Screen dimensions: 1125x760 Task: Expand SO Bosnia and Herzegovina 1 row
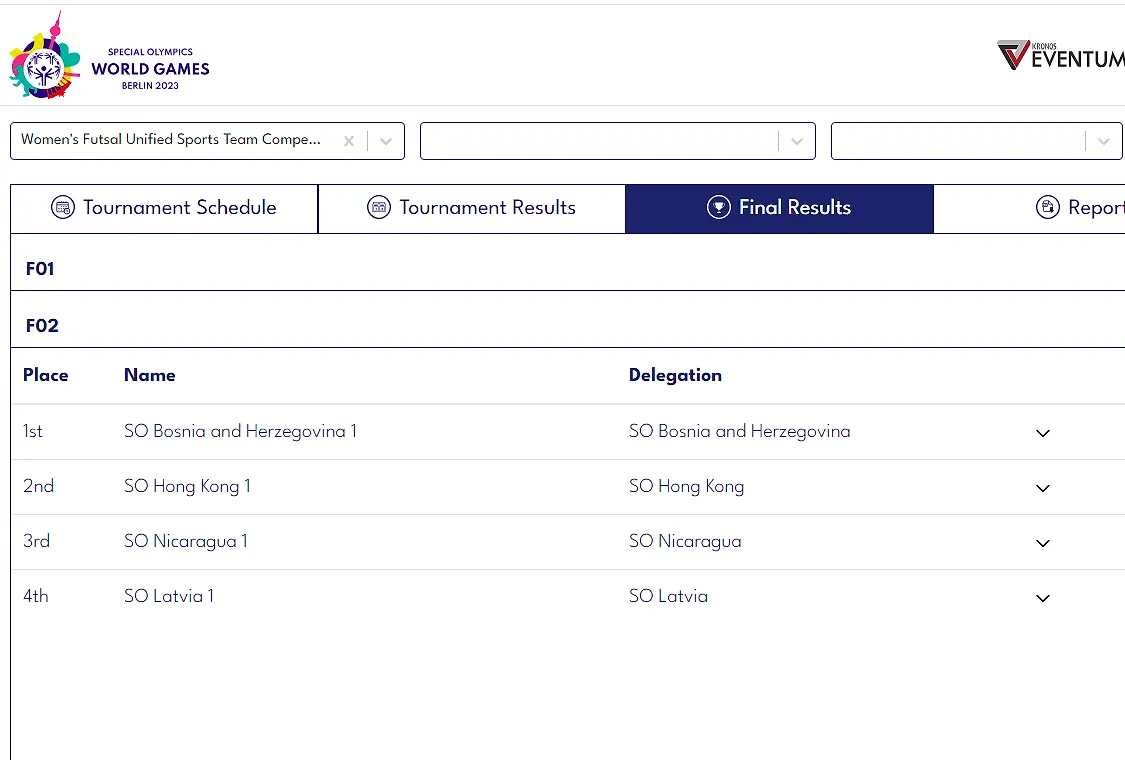click(x=1043, y=433)
